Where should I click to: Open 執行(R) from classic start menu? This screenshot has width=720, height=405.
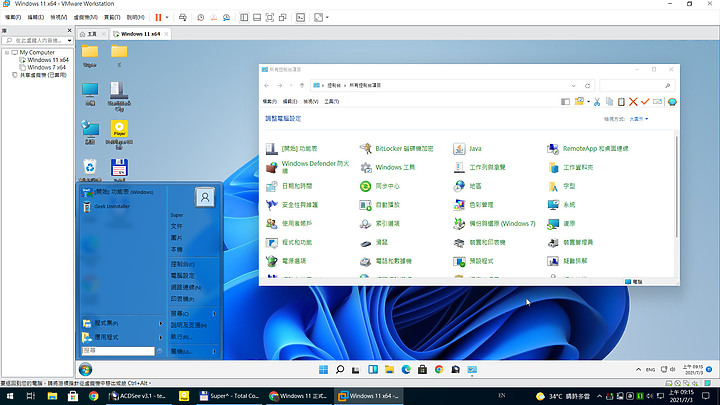click(x=181, y=337)
